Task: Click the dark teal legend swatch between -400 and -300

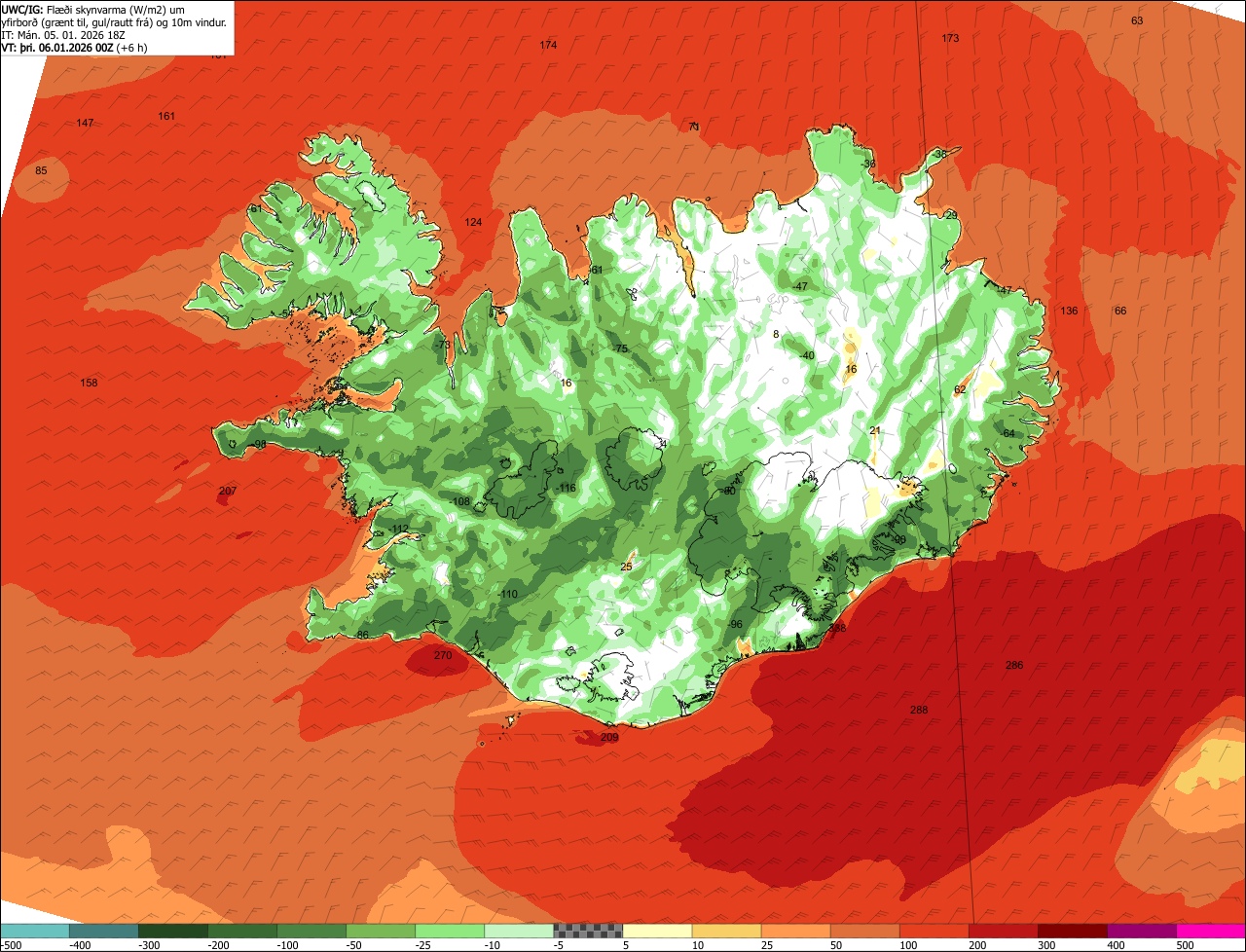Action: (x=104, y=931)
